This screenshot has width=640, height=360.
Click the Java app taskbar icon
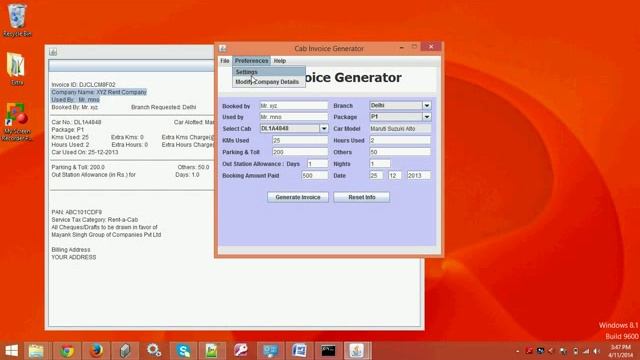point(357,351)
